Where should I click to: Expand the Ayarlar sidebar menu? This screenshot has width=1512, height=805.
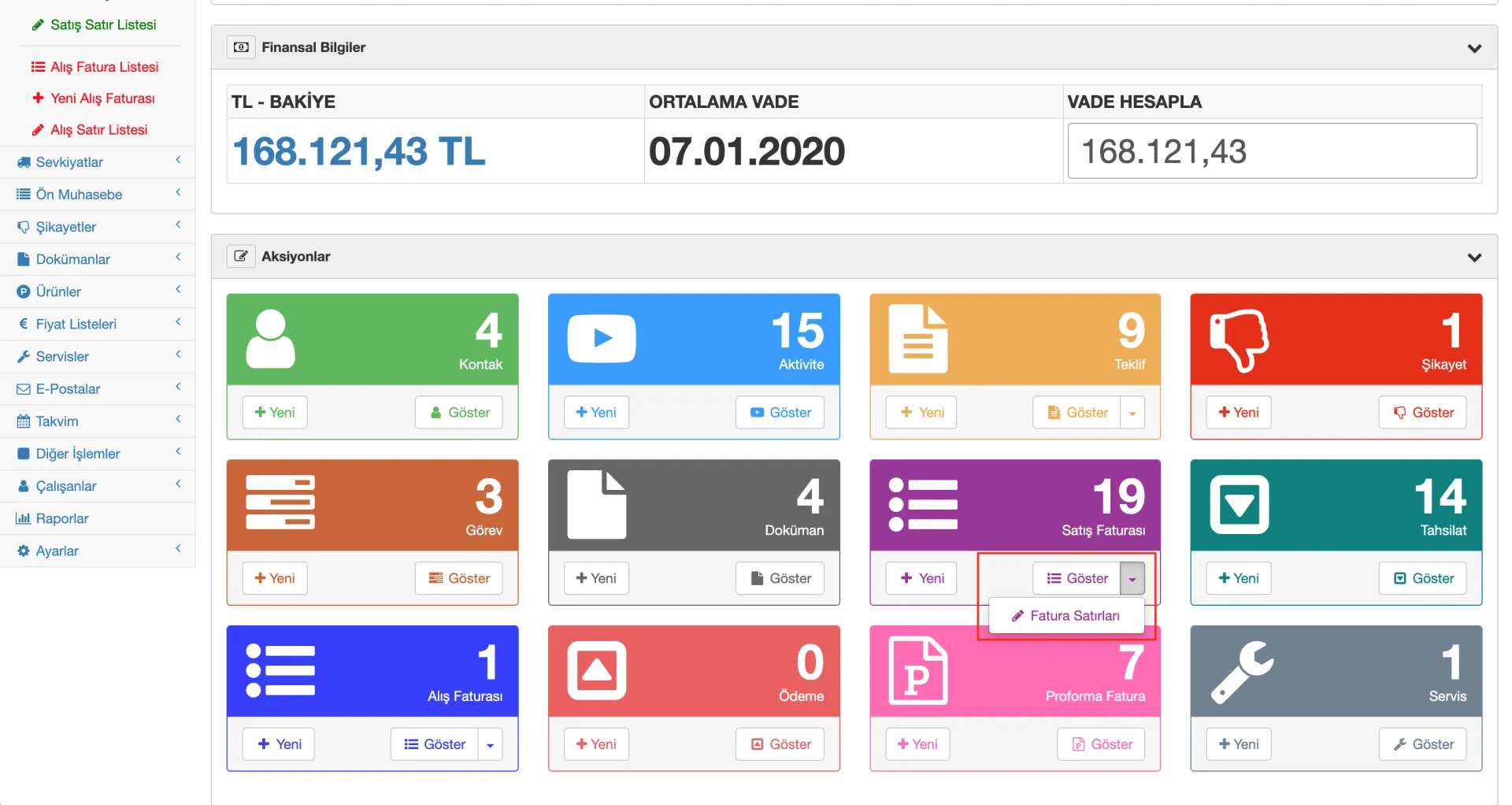coord(98,551)
